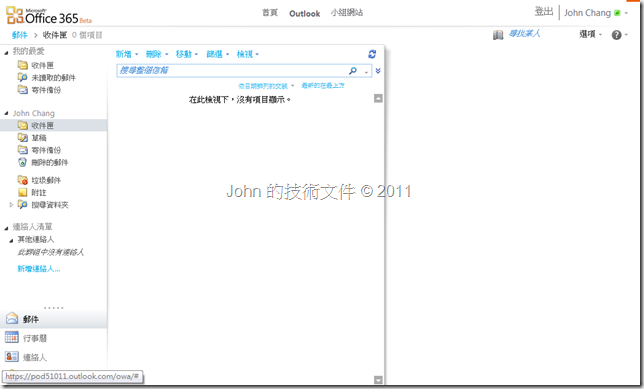This screenshot has height=389, width=644.
Task: Open the search scope dropdown arrow
Action: (366, 71)
